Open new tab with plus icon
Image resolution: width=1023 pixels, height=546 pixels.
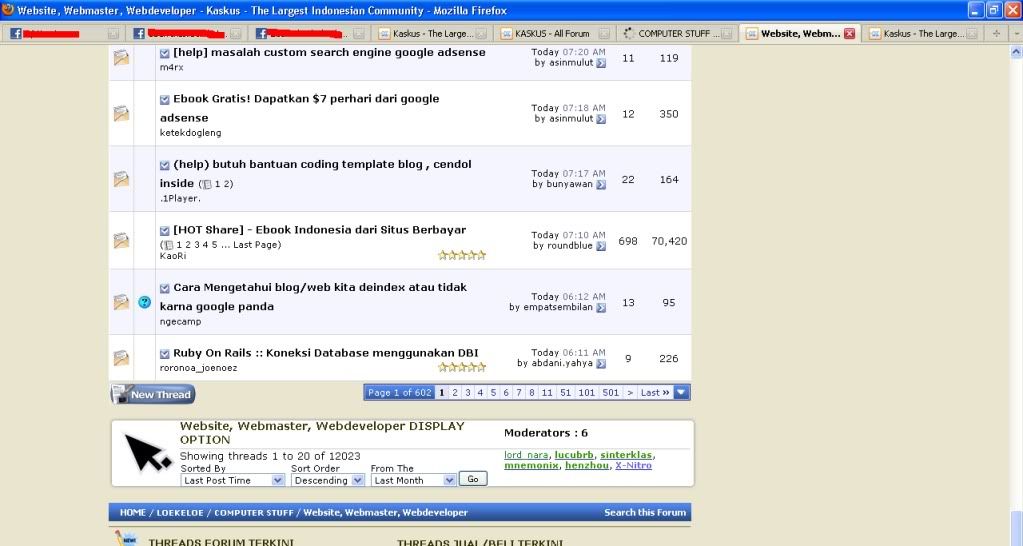click(x=996, y=33)
